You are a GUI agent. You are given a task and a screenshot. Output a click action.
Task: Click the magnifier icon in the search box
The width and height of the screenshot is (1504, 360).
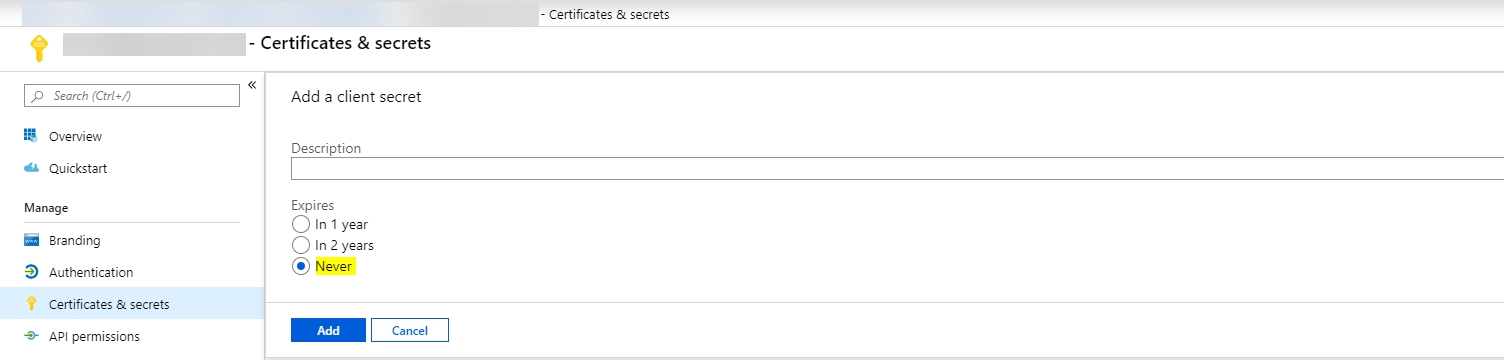(38, 96)
